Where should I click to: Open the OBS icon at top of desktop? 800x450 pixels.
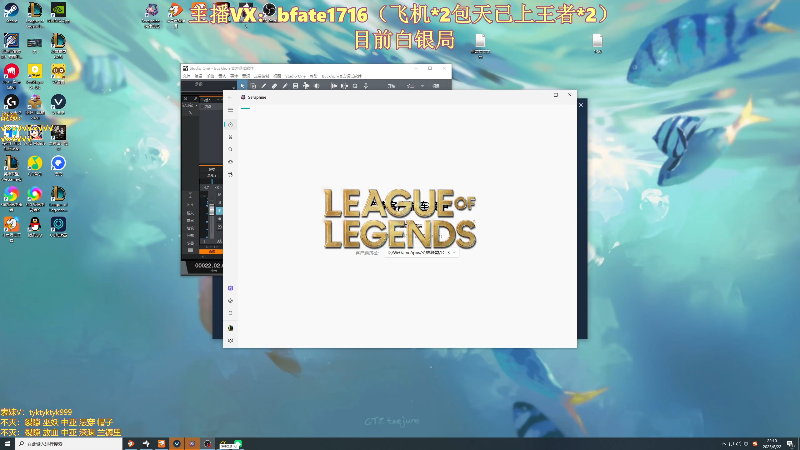tap(269, 11)
